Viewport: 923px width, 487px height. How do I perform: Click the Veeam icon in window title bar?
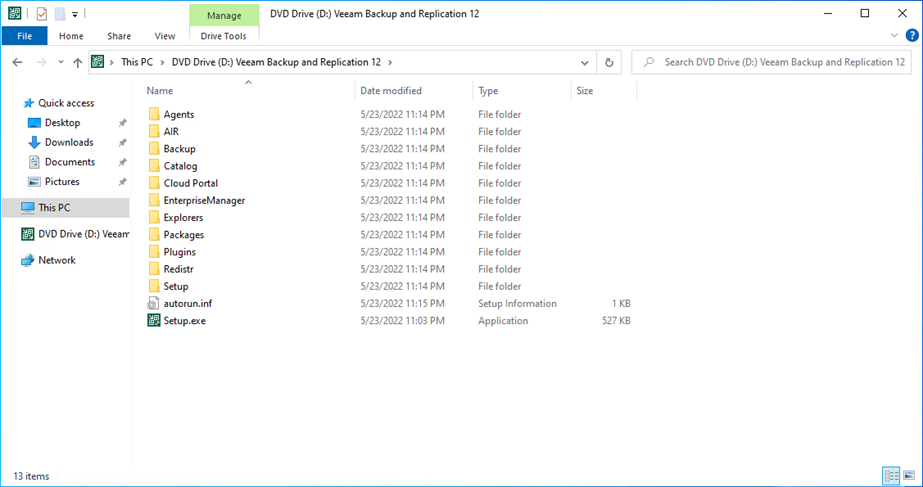(x=15, y=14)
